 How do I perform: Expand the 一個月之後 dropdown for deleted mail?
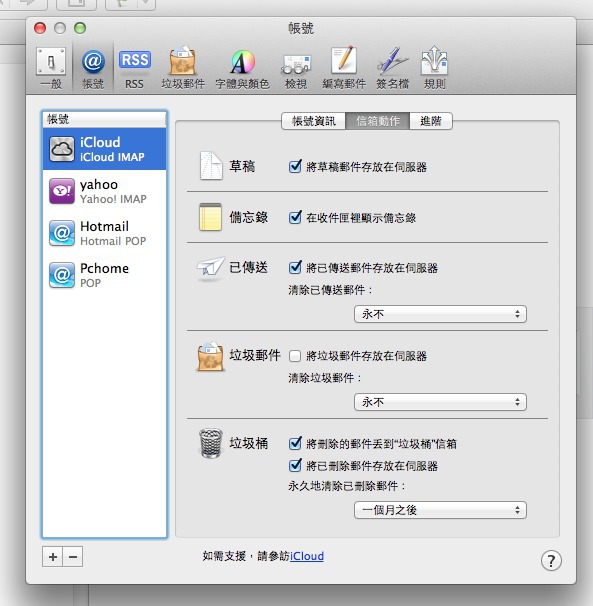click(x=440, y=510)
